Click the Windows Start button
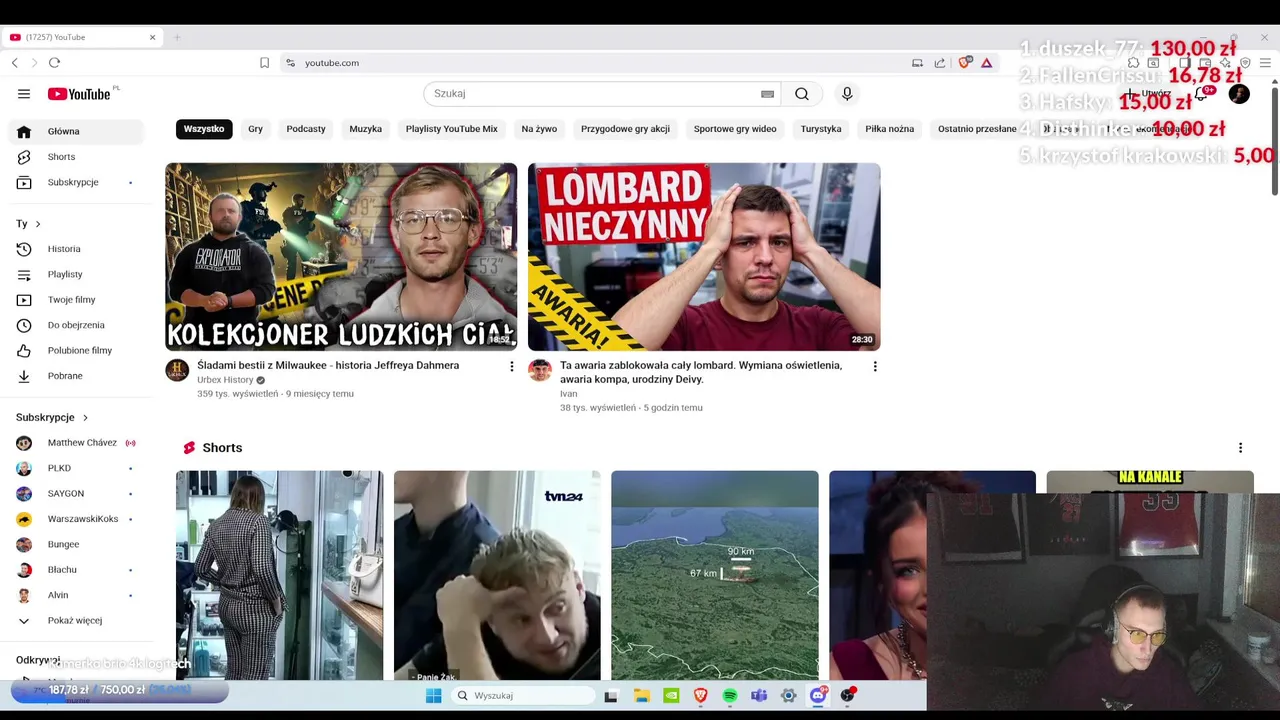The image size is (1280, 720). tap(433, 695)
